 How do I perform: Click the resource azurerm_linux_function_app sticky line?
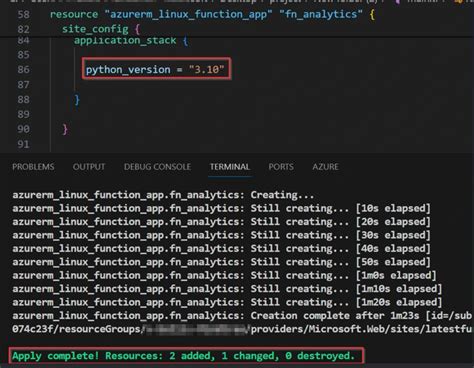tap(212, 15)
